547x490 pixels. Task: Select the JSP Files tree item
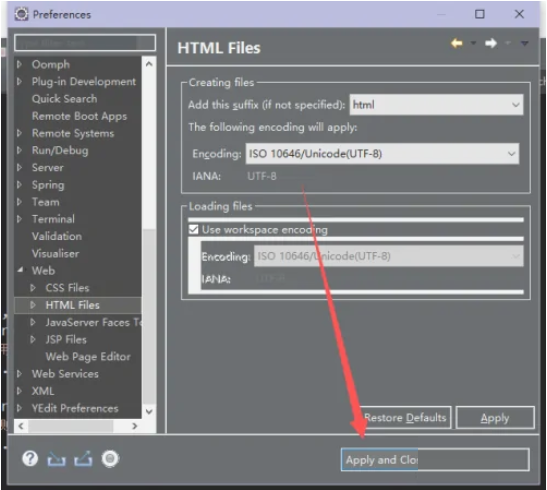click(66, 339)
